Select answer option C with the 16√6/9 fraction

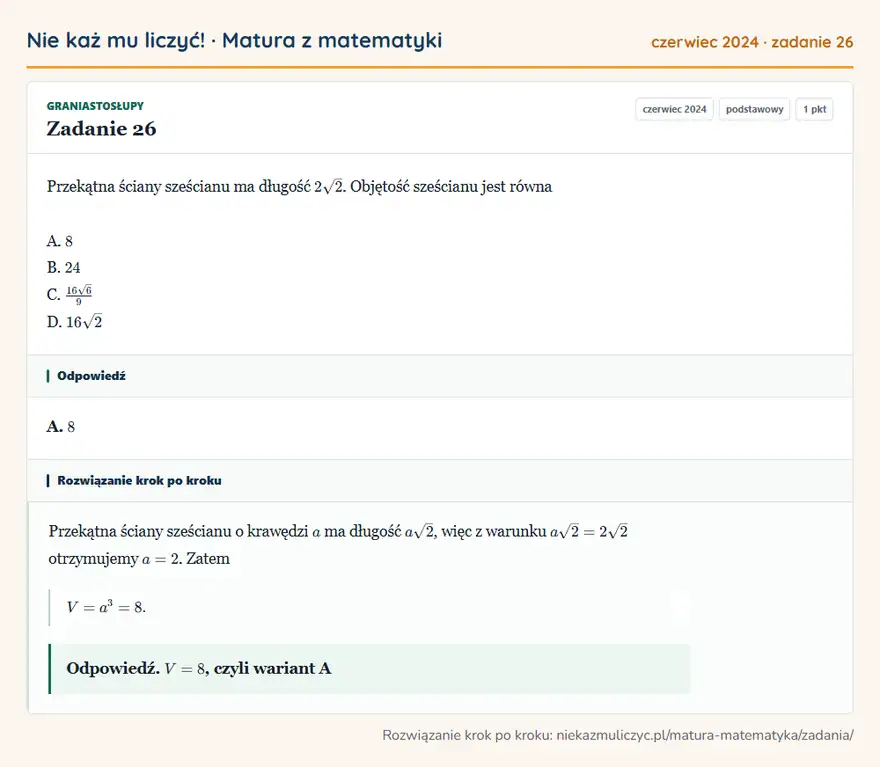(x=69, y=295)
